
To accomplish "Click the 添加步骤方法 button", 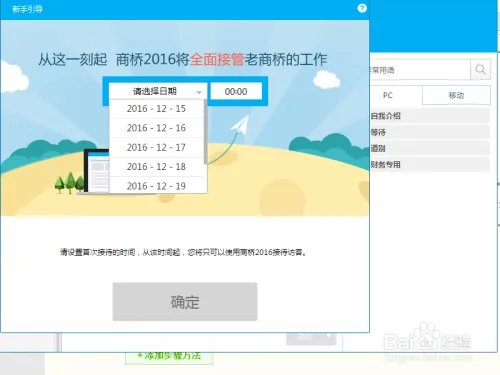I will (169, 357).
